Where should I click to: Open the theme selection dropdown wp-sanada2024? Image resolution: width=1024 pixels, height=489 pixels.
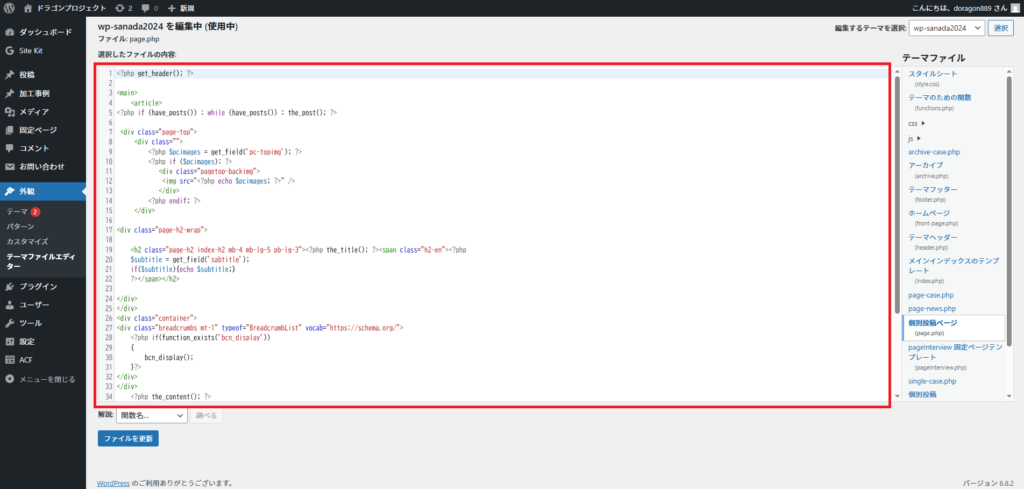tap(946, 28)
